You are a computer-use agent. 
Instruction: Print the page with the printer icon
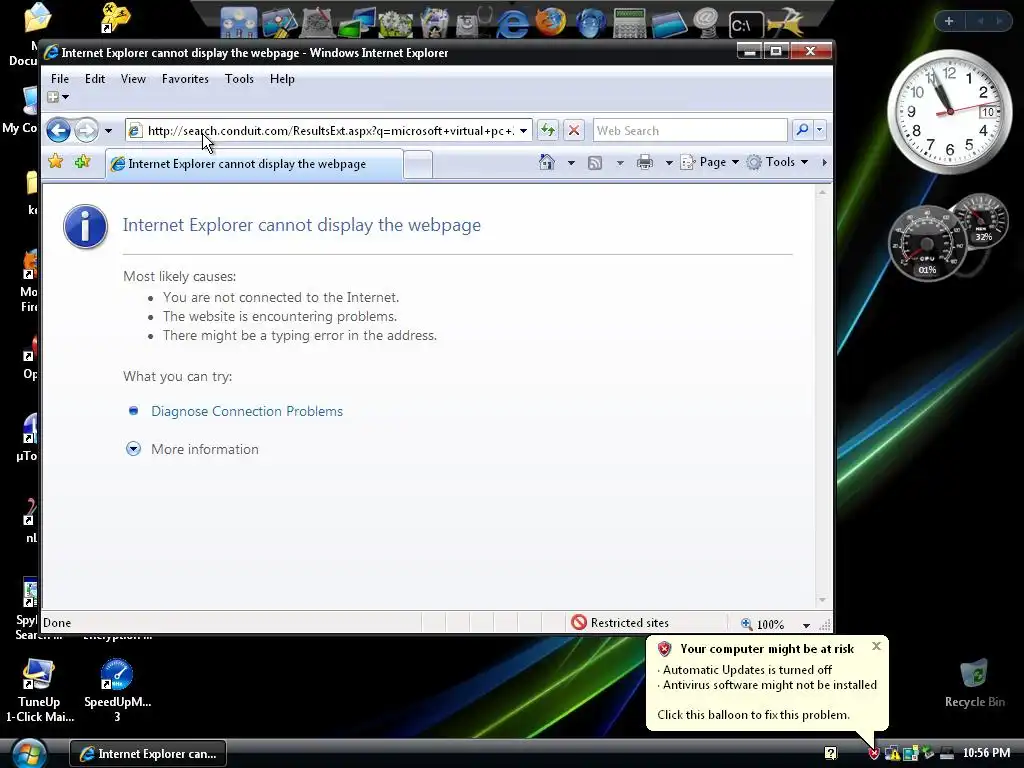[x=645, y=163]
